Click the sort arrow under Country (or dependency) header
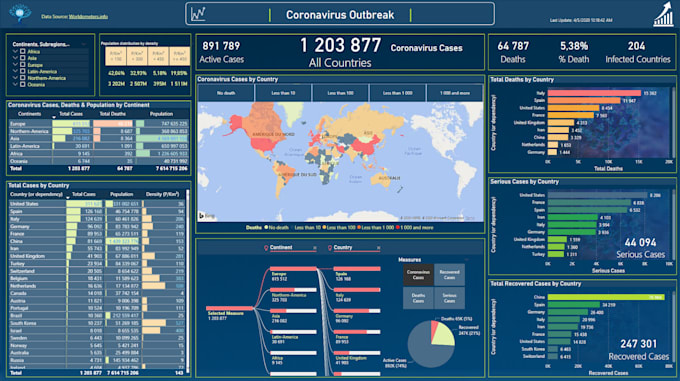 [x=68, y=198]
